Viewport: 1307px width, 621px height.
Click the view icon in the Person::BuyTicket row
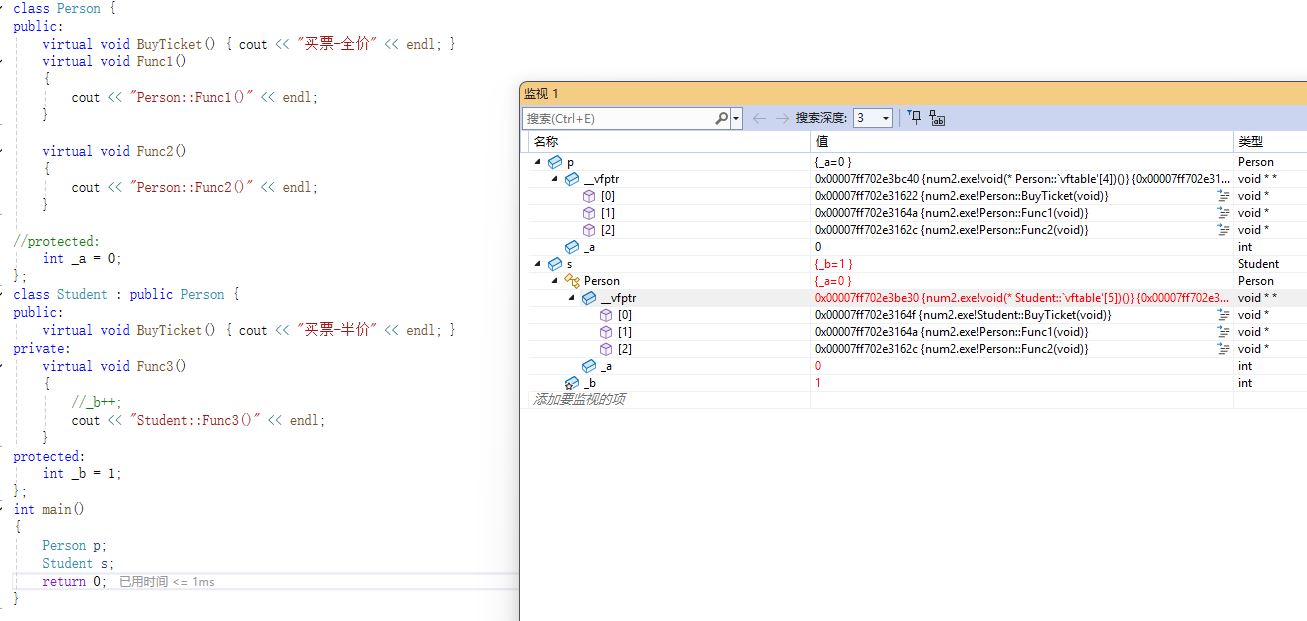pyautogui.click(x=1223, y=196)
